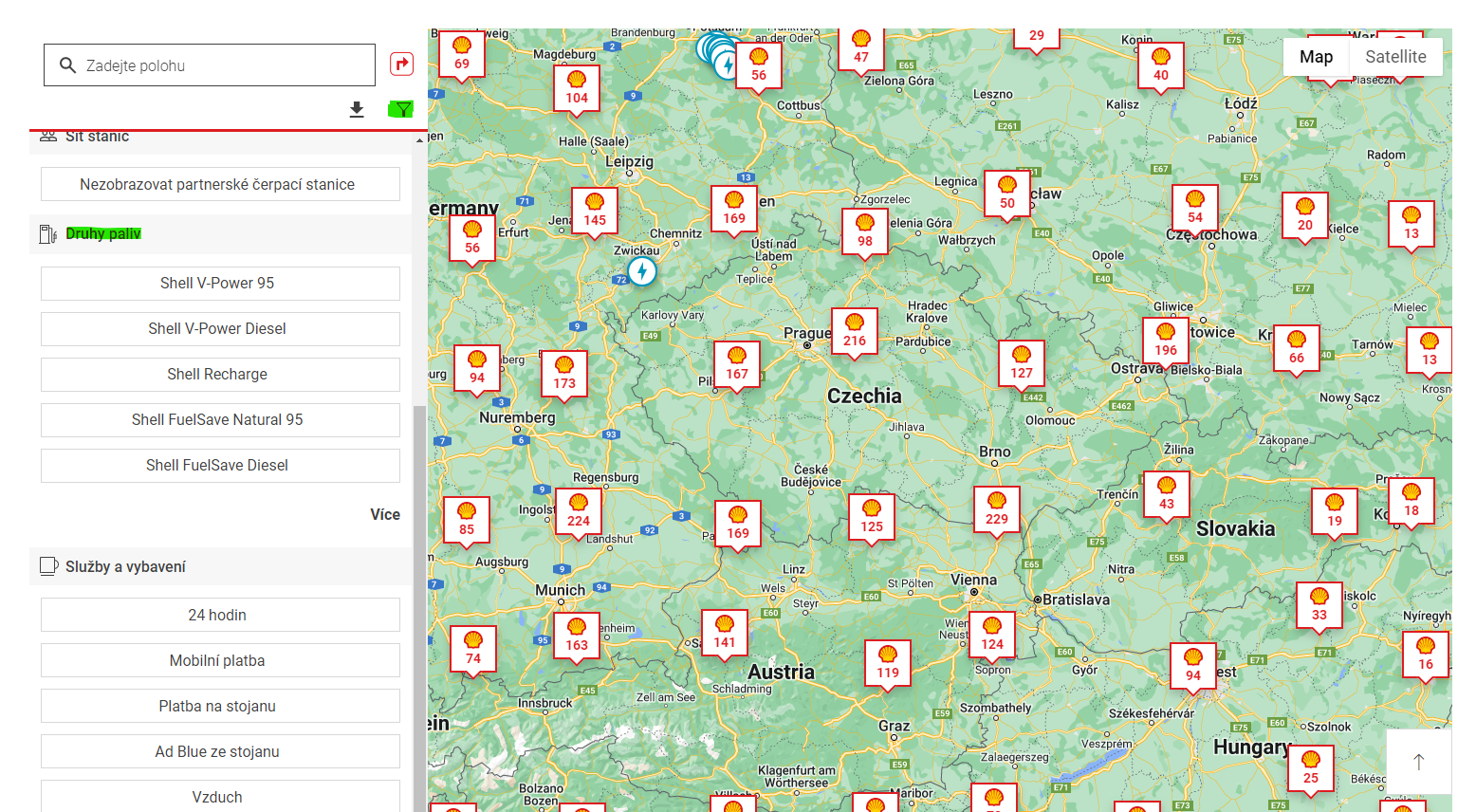1476x812 pixels.
Task: Open Shell cluster marker 43 near Trenčín
Action: tap(1167, 495)
